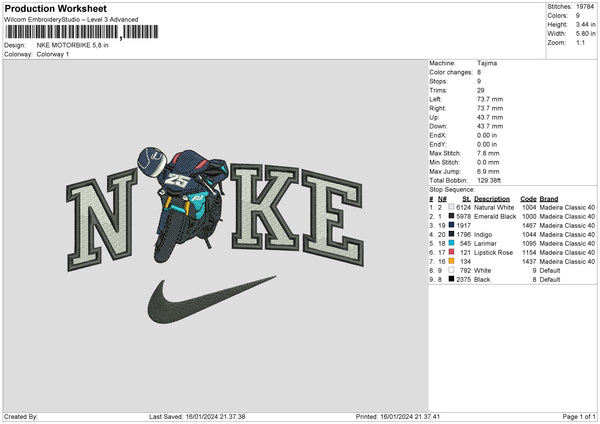The width and height of the screenshot is (600, 424).
Task: Select the White swatch in stop row 8
Action: [x=452, y=270]
